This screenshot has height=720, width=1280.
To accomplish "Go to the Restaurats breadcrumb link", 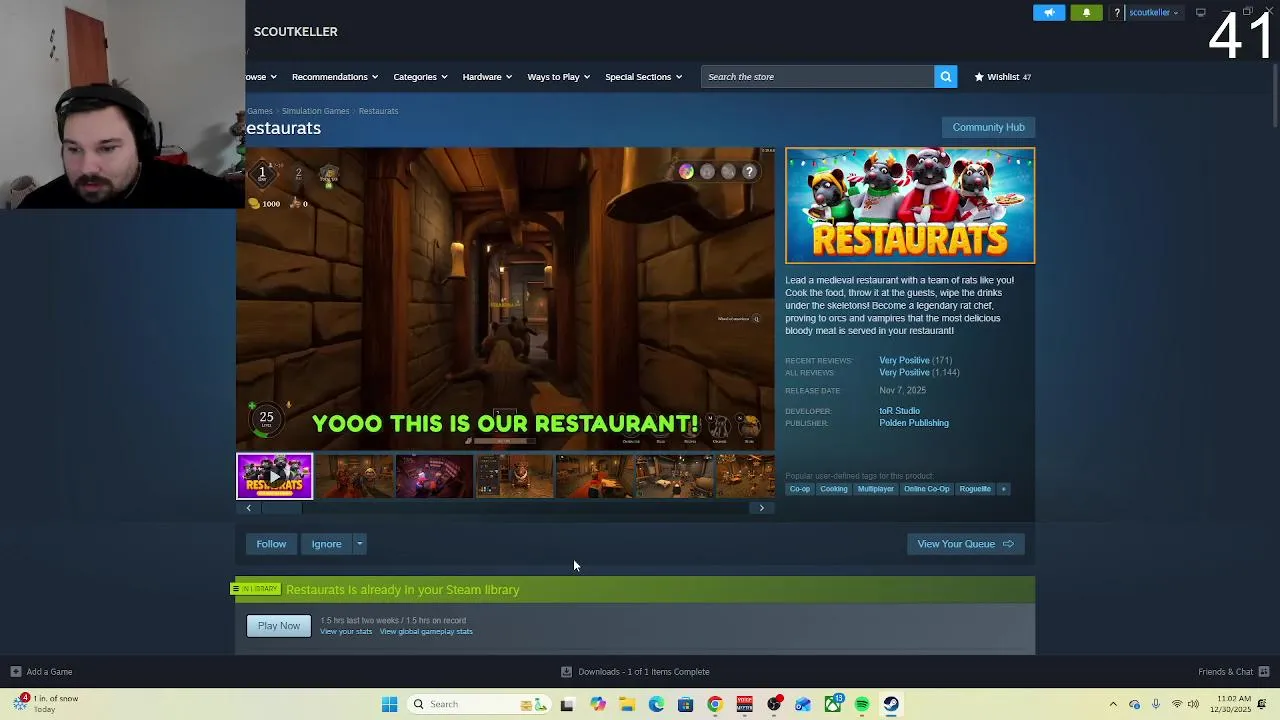I will [378, 111].
